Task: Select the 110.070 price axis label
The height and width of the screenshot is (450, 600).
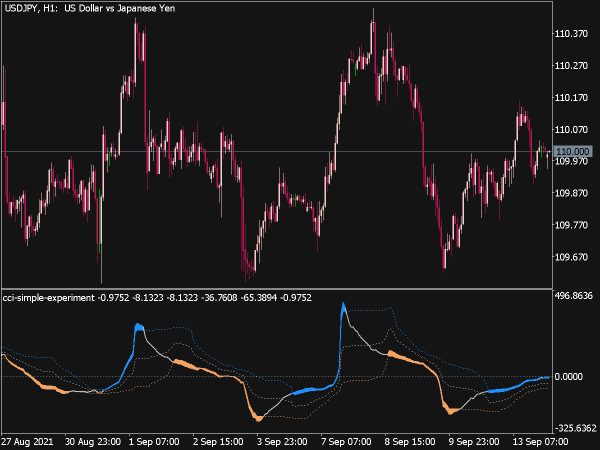Action: [571, 130]
